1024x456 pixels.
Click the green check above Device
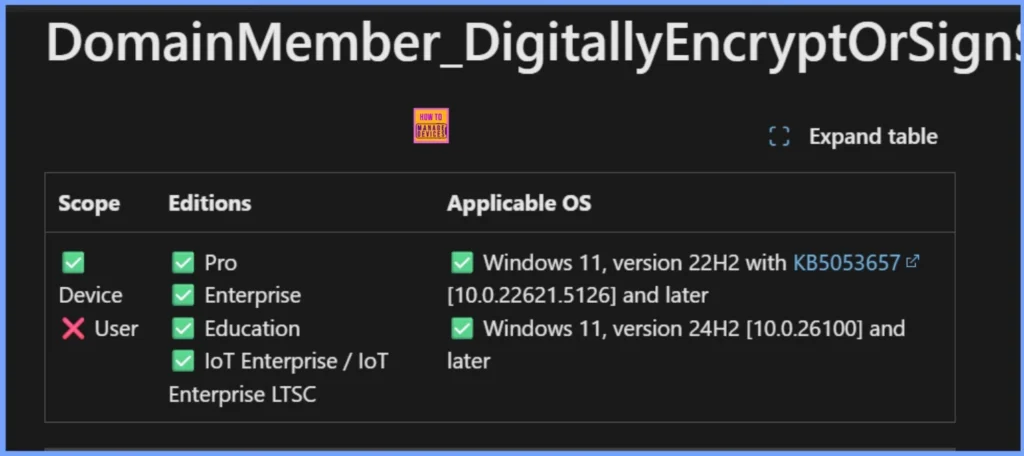coord(73,263)
